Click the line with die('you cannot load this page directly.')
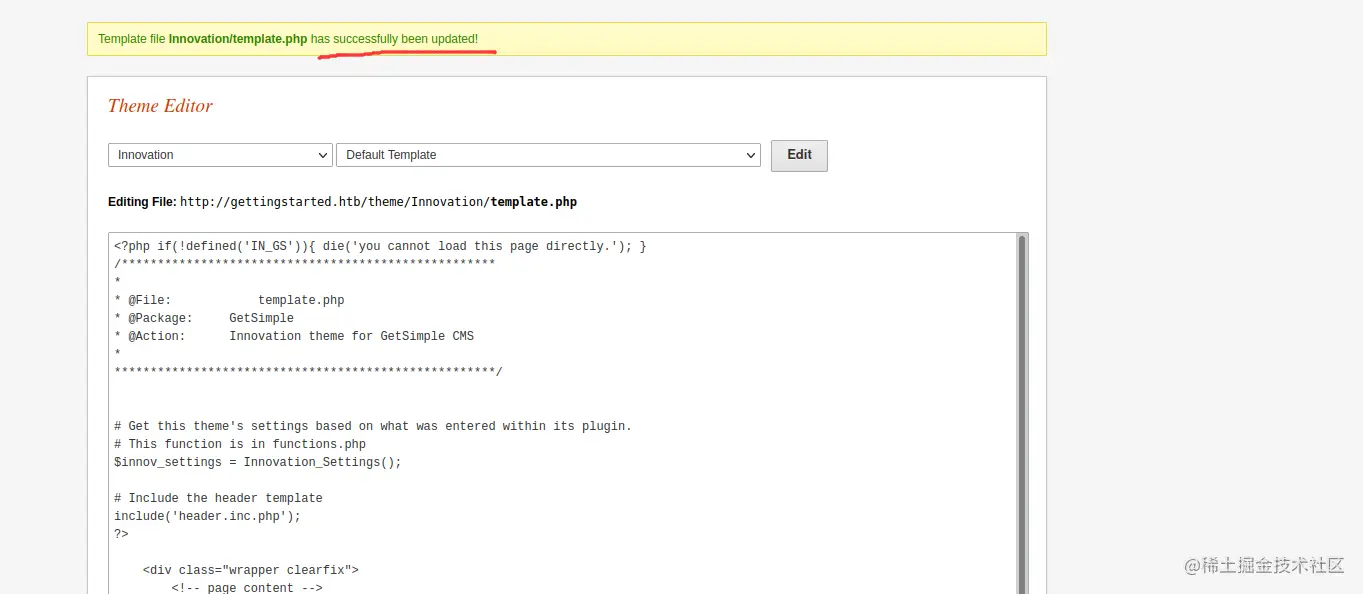The height and width of the screenshot is (594, 1363). (x=380, y=246)
